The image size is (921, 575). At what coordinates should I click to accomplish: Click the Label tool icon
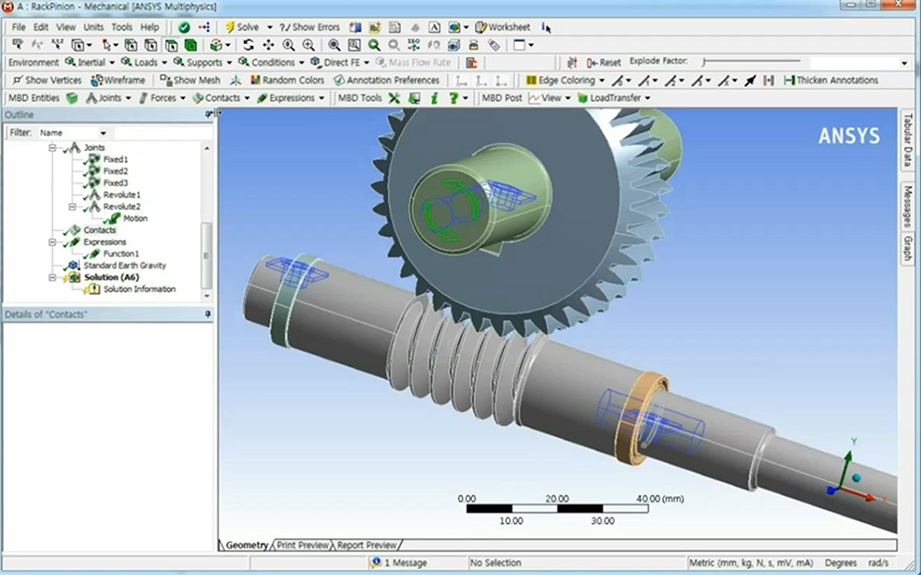point(18,45)
